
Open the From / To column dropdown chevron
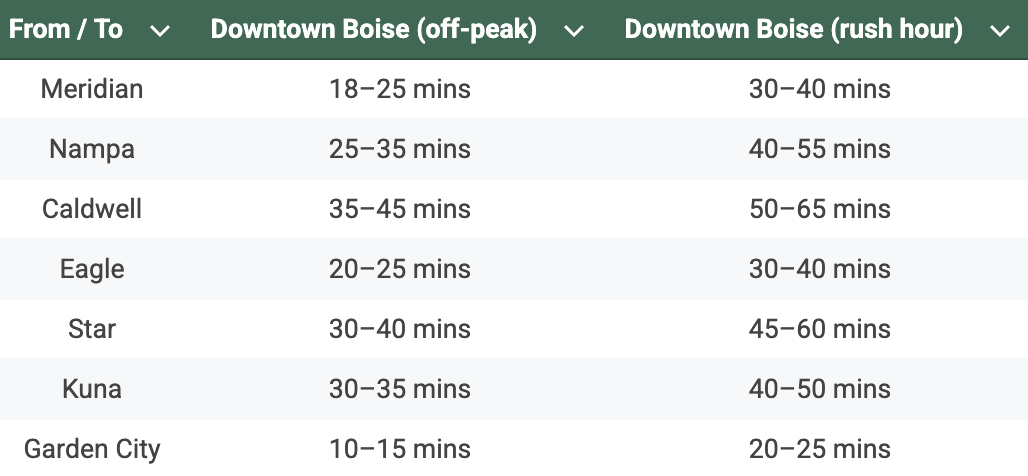click(160, 31)
